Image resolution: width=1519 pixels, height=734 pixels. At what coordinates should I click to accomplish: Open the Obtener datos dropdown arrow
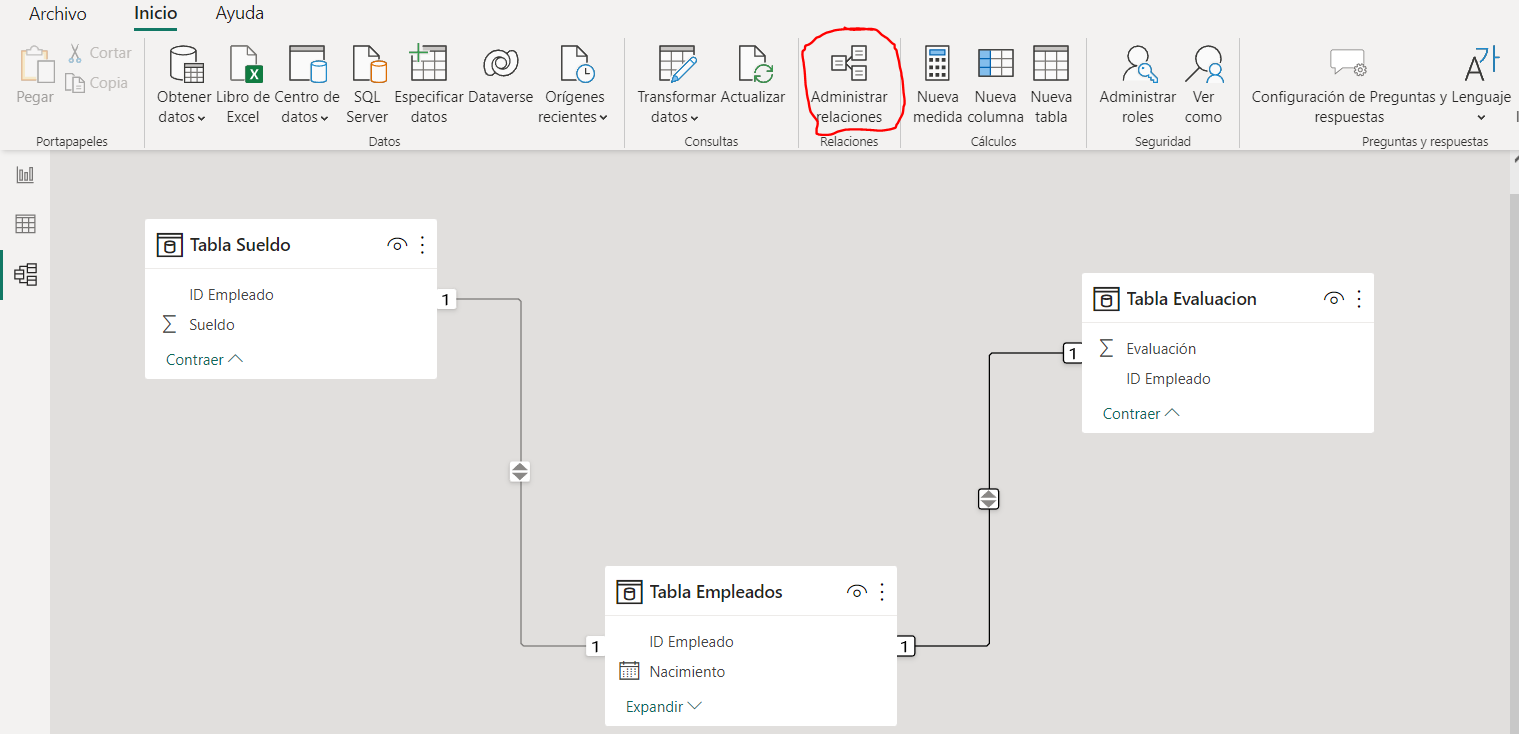[201, 118]
